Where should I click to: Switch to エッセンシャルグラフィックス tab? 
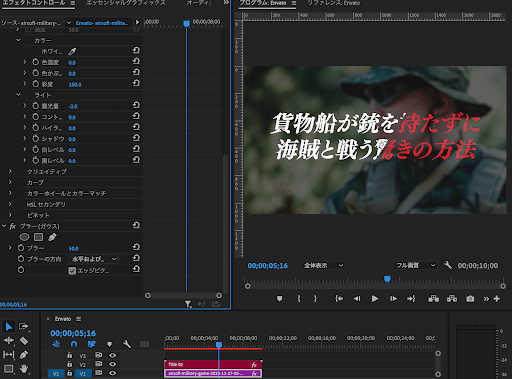pos(126,3)
